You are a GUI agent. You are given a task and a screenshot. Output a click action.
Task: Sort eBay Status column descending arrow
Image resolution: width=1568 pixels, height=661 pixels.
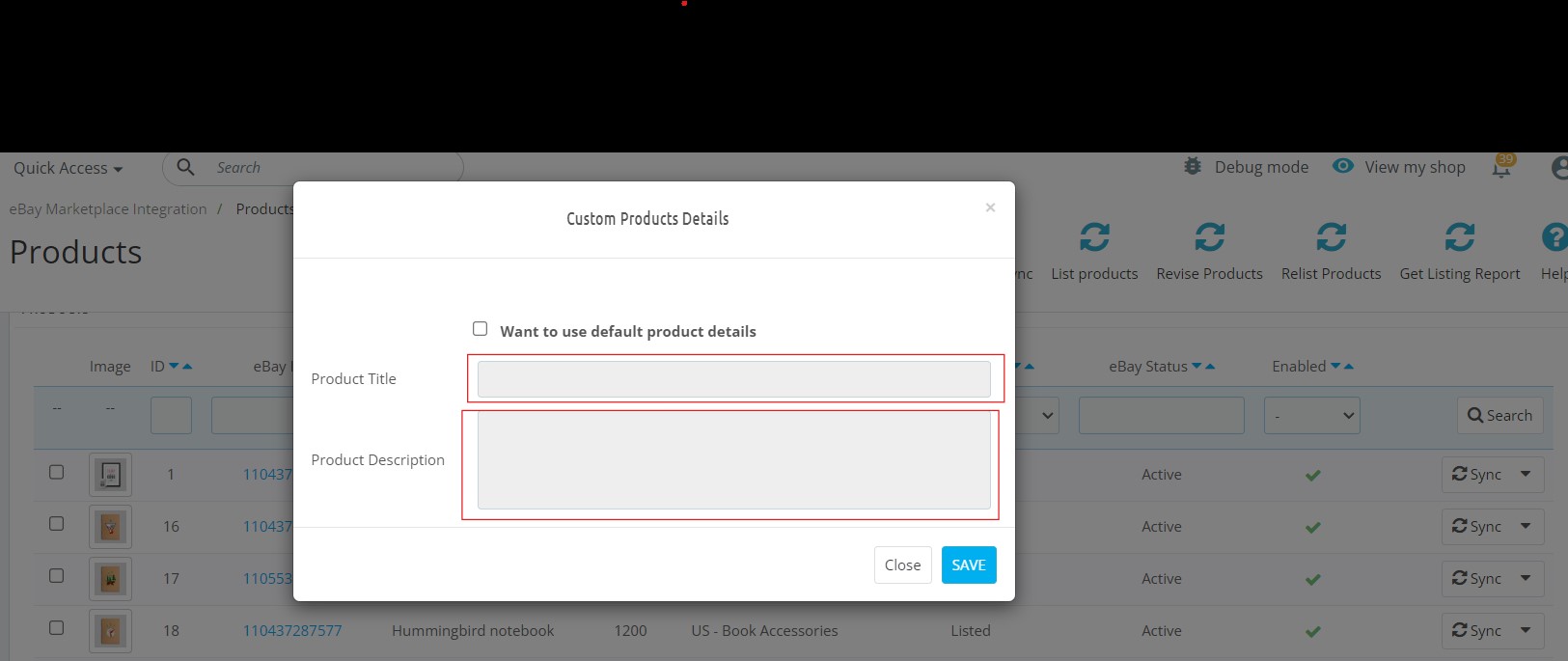1197,367
